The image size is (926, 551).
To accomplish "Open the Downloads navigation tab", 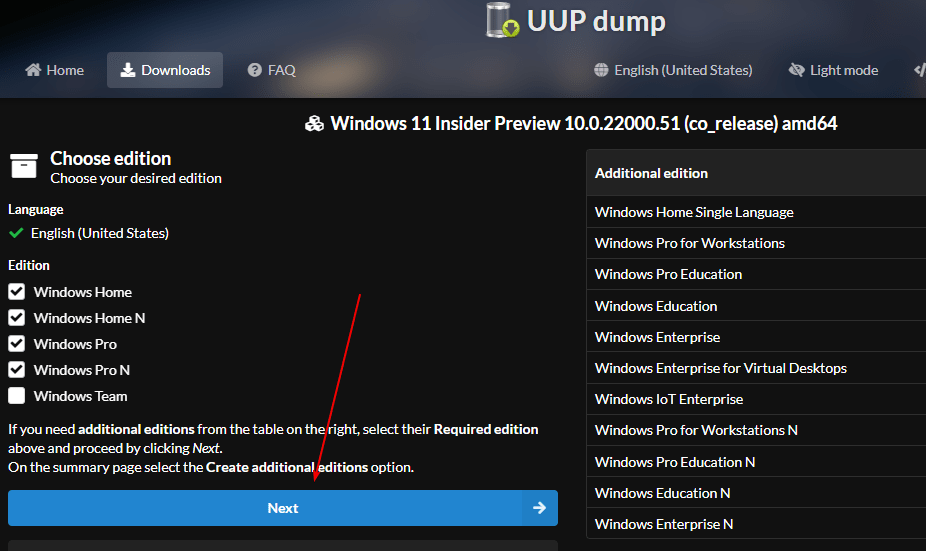I will click(x=165, y=70).
